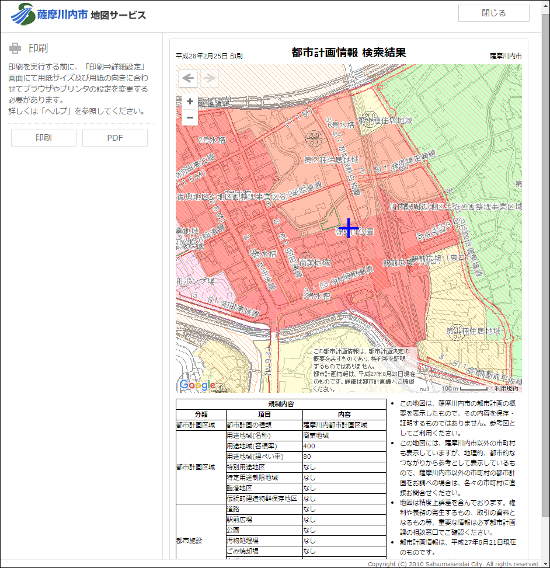Zoom out the map with minus button
The image size is (550, 568).
[189, 118]
